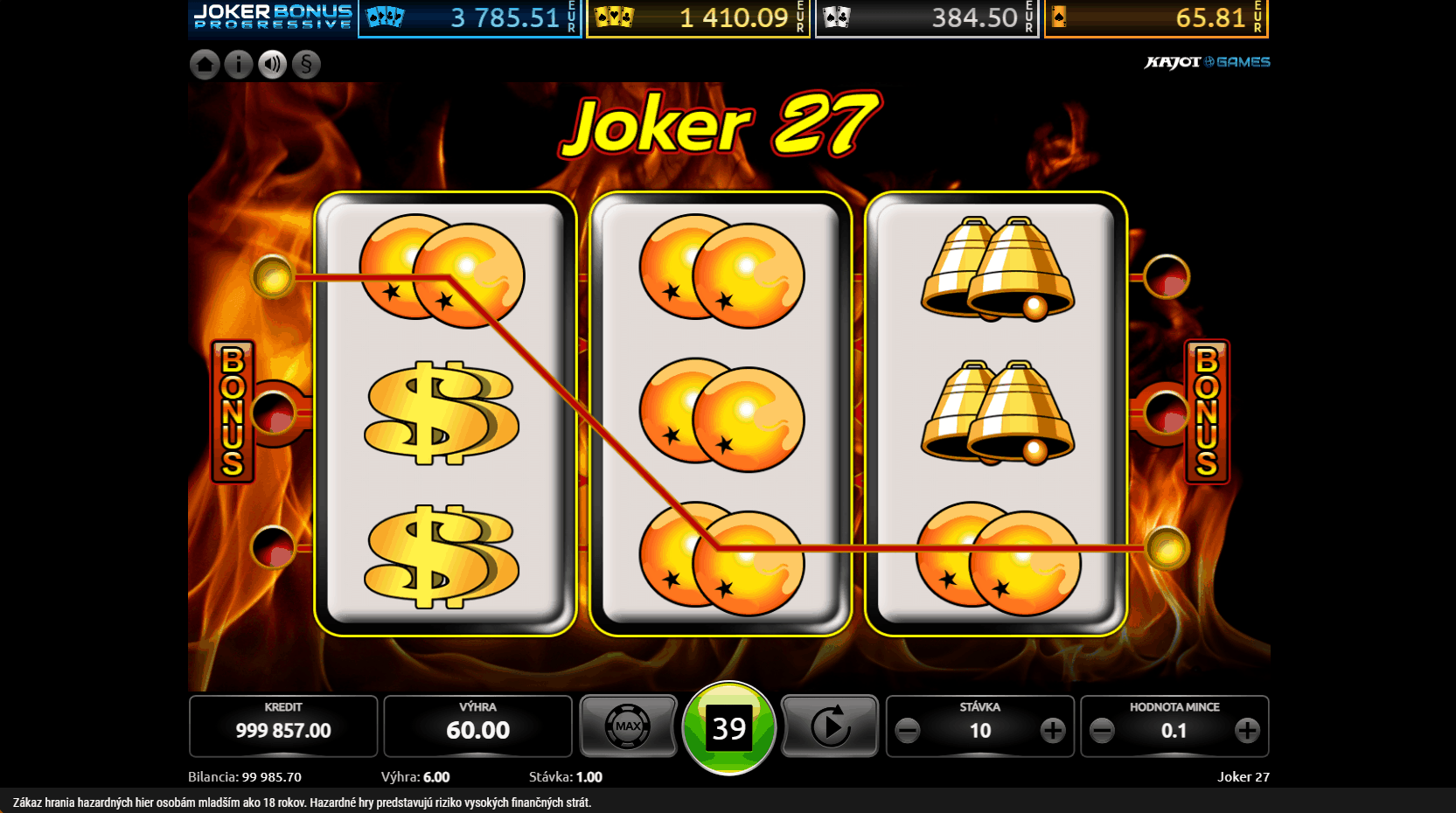Click the Joker Bonus Progressive logo
Screen dimensions: 1456x813
[x=273, y=17]
